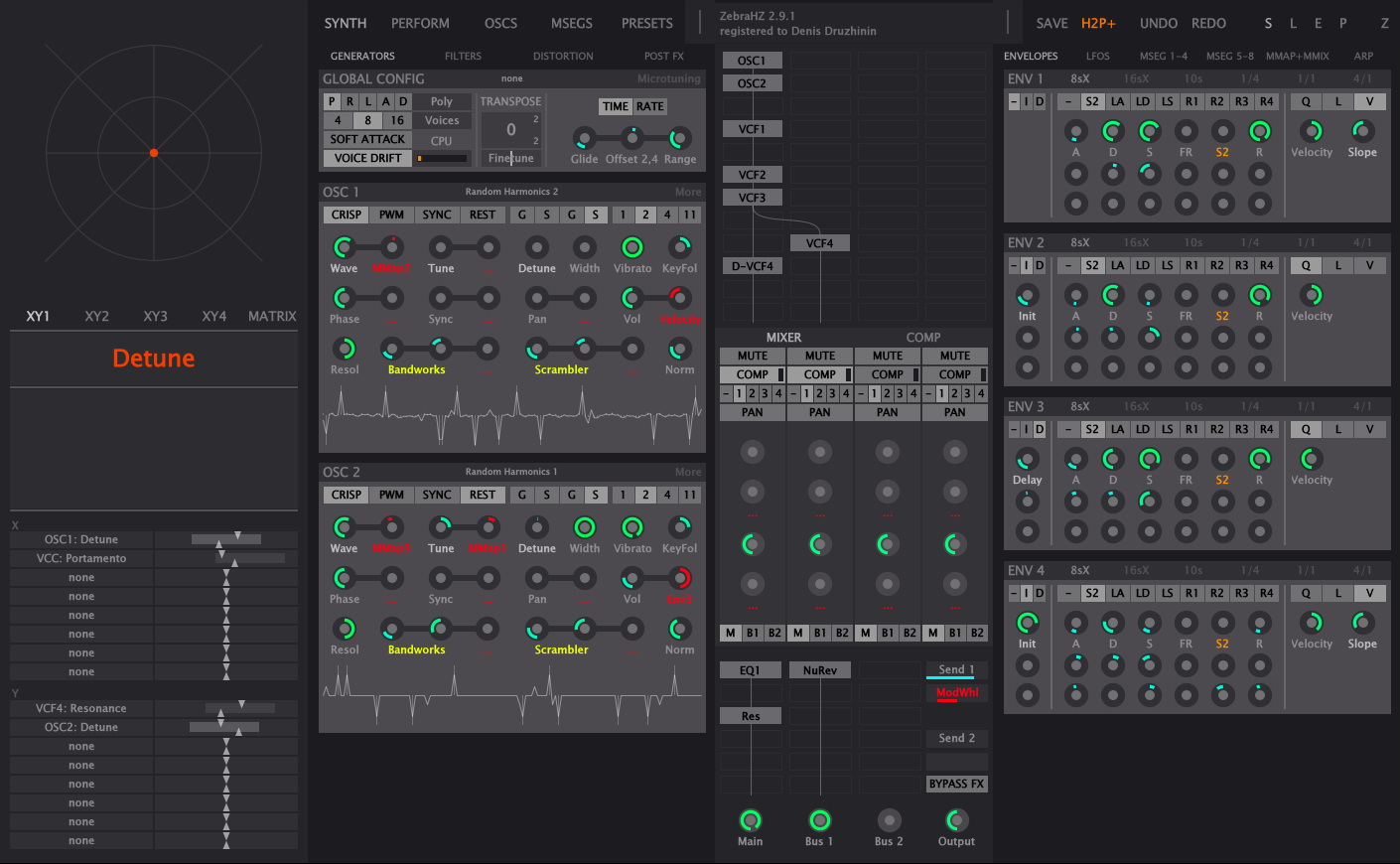Open OSC1: Detune X assignment menu
This screenshot has width=1400, height=864.
click(x=81, y=539)
